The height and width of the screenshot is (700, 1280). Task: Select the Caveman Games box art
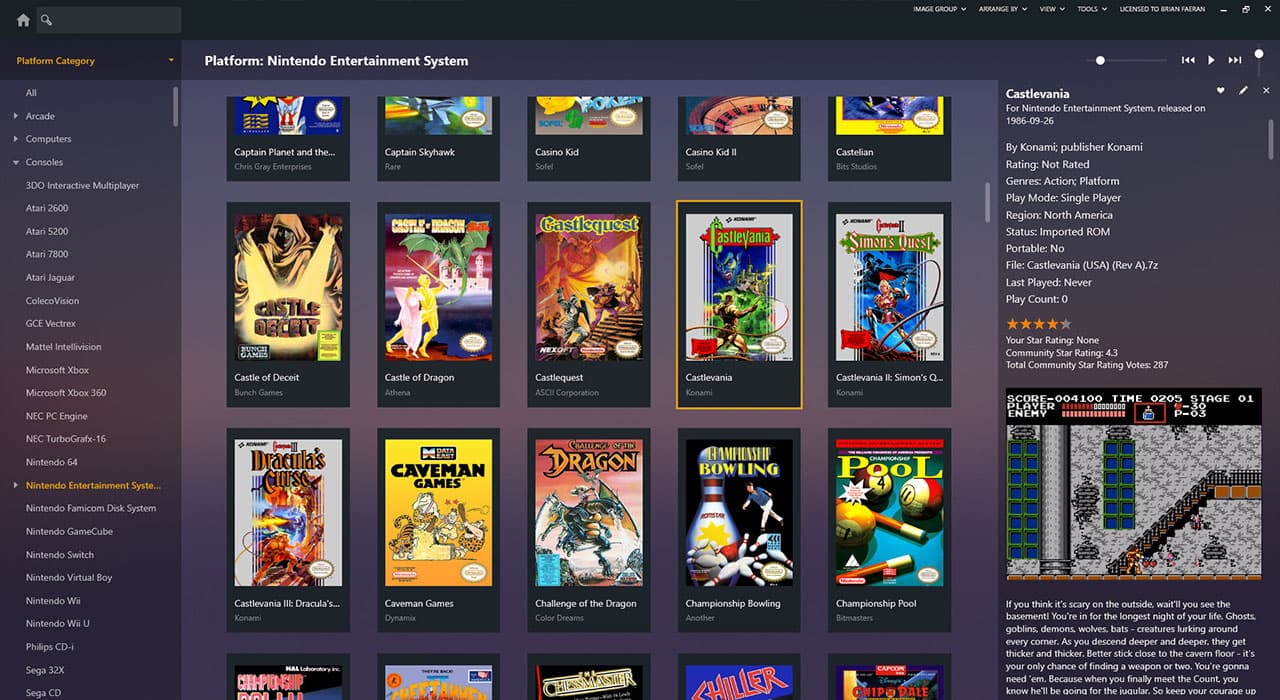click(x=438, y=512)
